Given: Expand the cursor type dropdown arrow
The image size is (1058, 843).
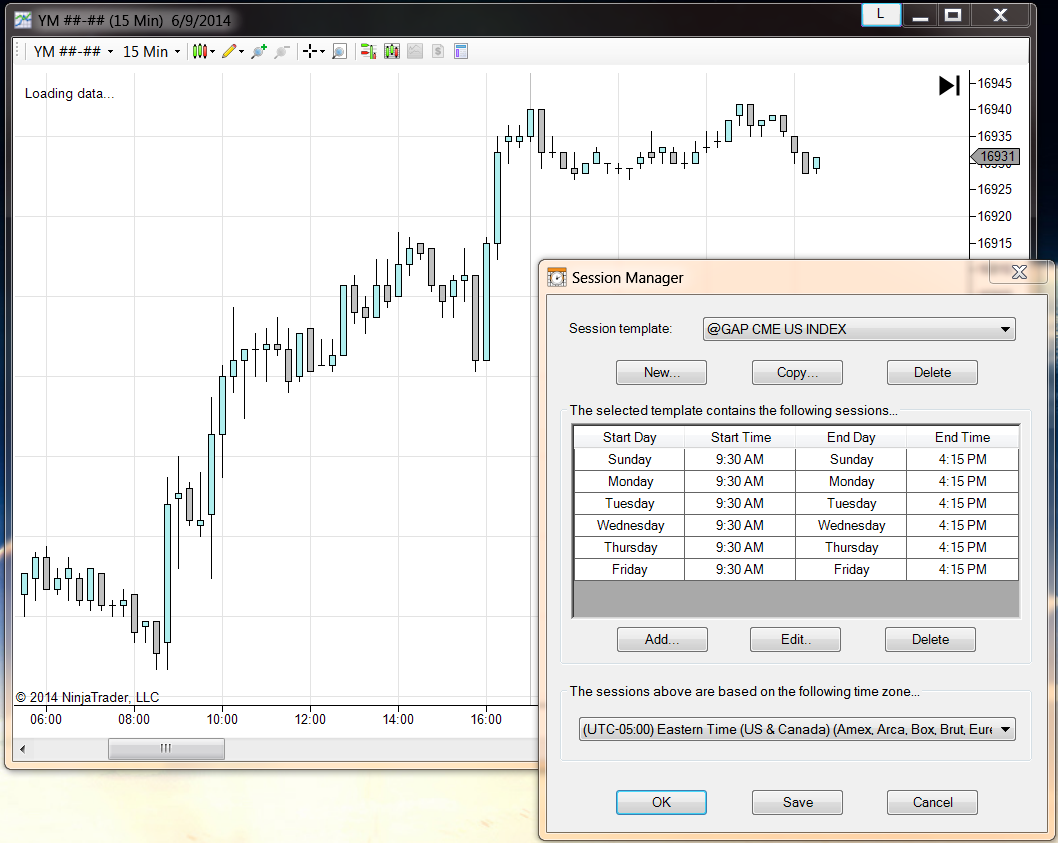Looking at the screenshot, I should tap(323, 51).
